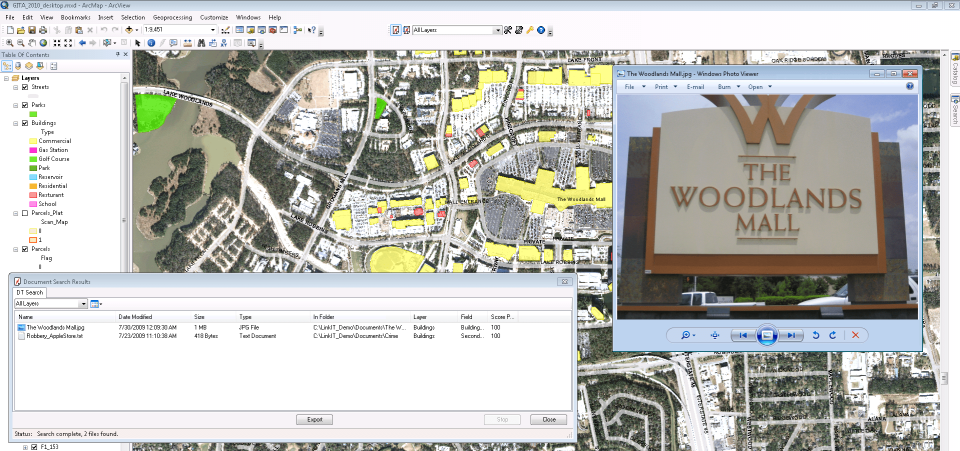Click the Export button
Image resolution: width=960 pixels, height=451 pixels.
click(314, 420)
